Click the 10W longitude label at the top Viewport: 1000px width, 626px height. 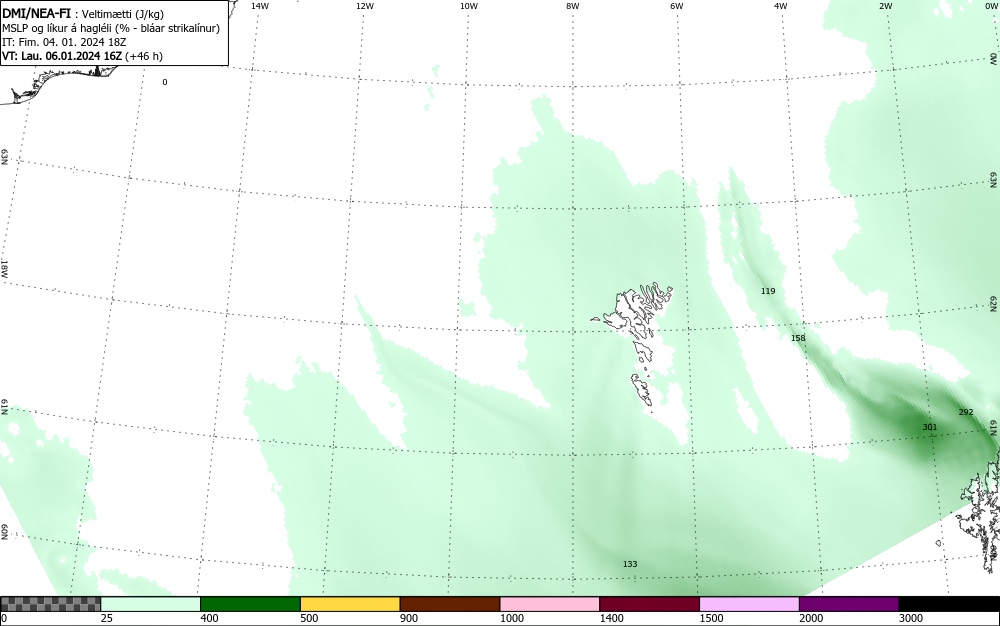click(x=469, y=6)
